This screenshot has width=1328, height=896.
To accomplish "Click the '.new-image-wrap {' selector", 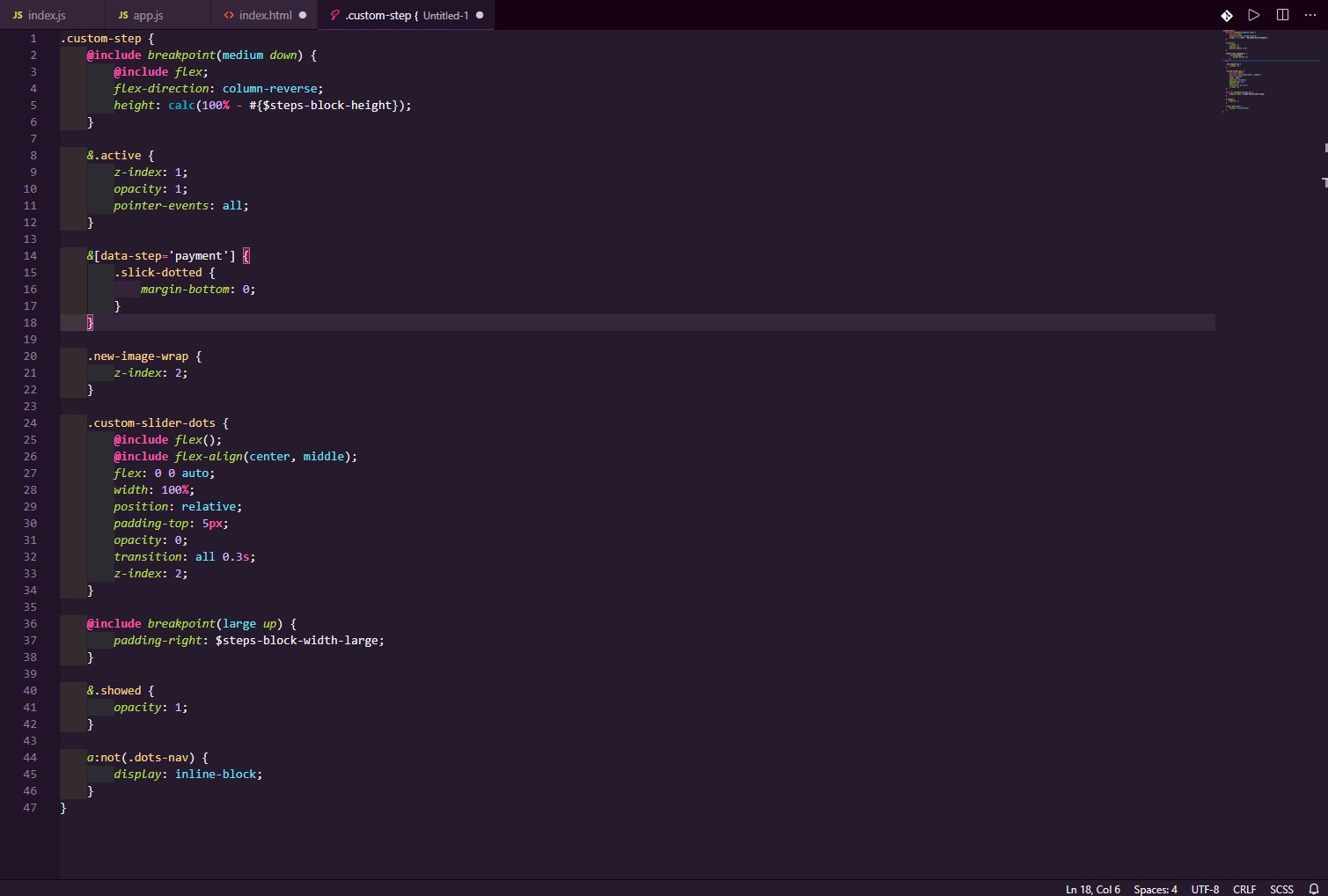I will 144,356.
